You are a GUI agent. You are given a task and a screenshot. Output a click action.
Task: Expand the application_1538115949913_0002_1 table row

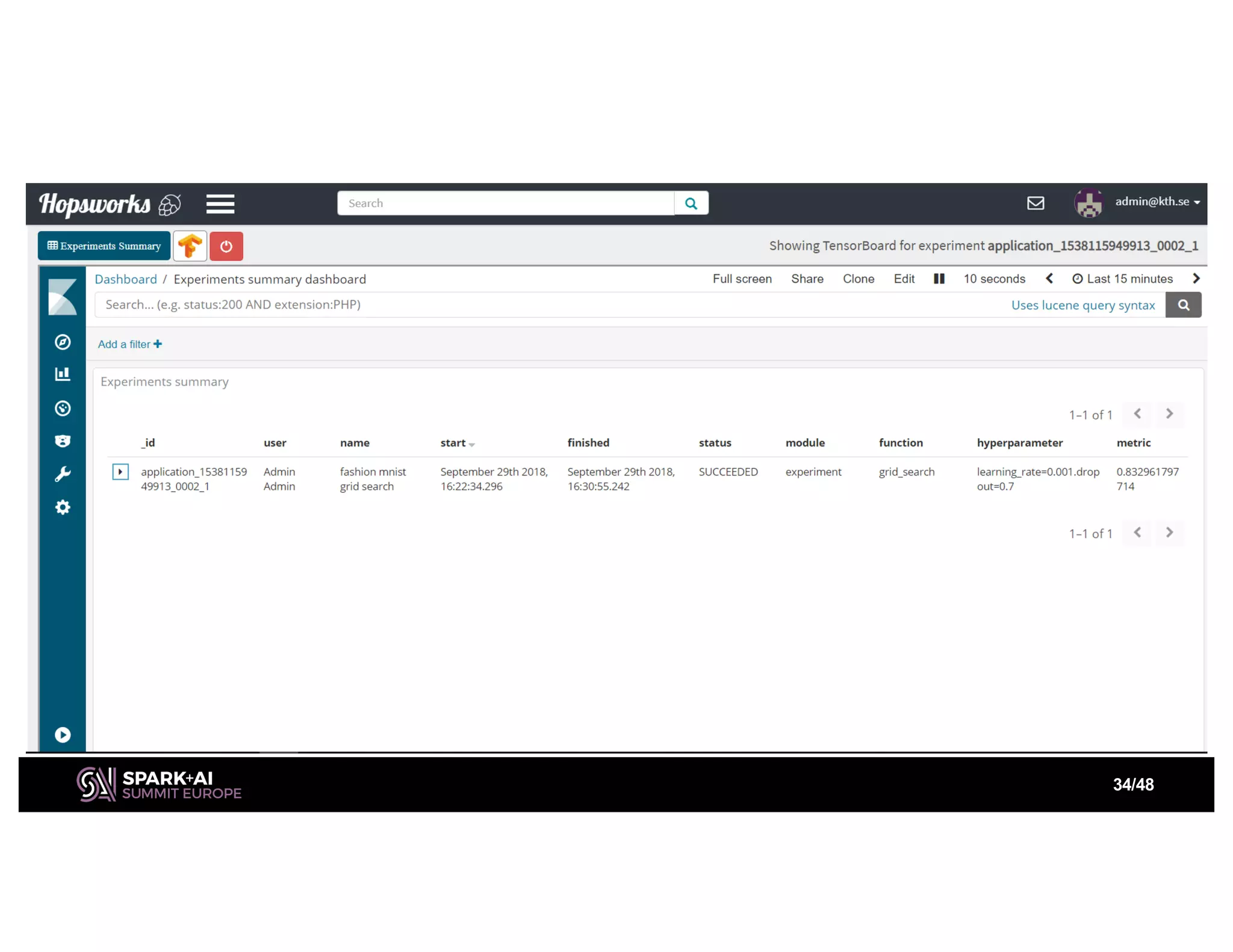(120, 472)
